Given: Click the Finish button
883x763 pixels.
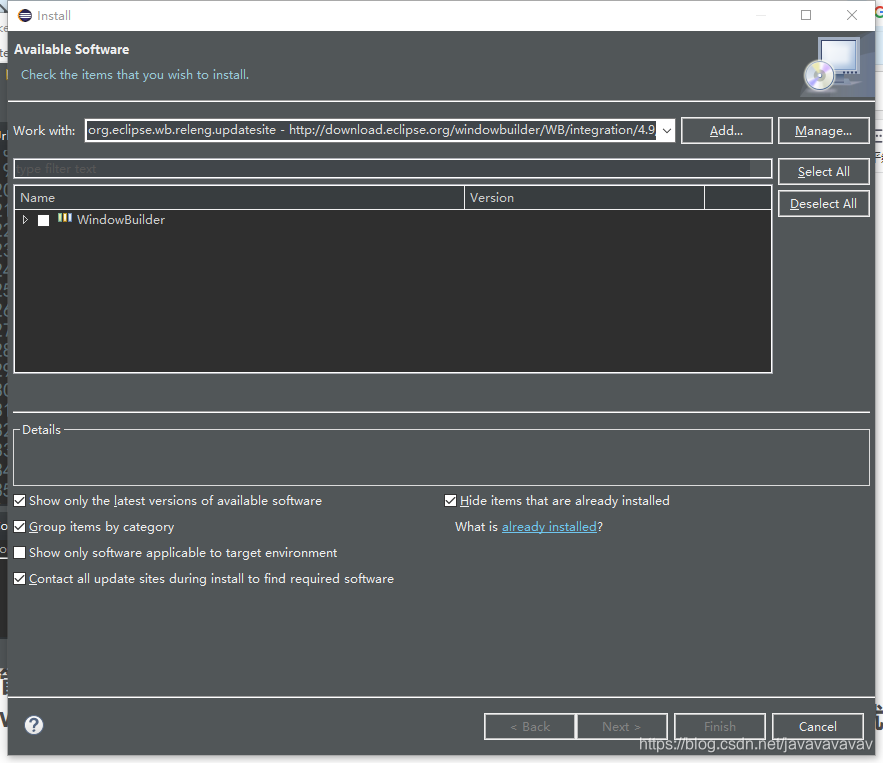Looking at the screenshot, I should tap(720, 726).
